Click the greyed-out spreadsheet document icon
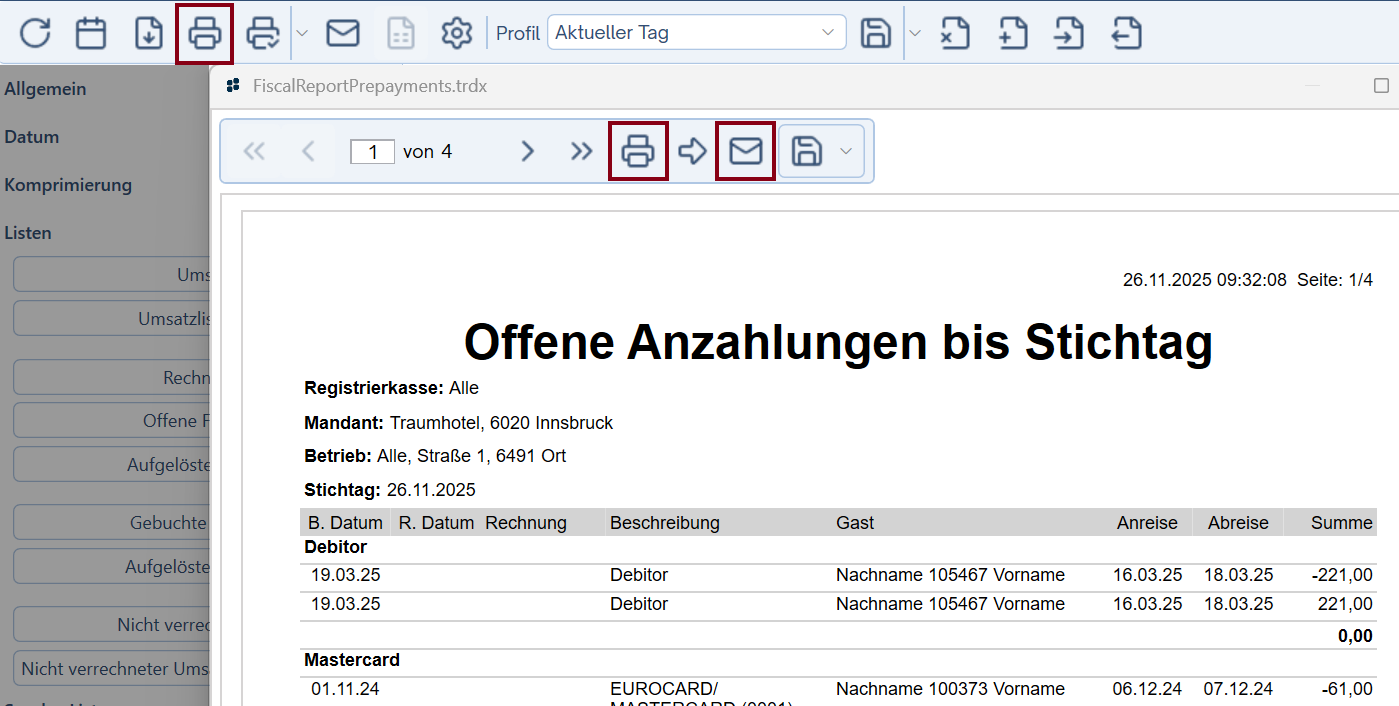 click(x=400, y=33)
